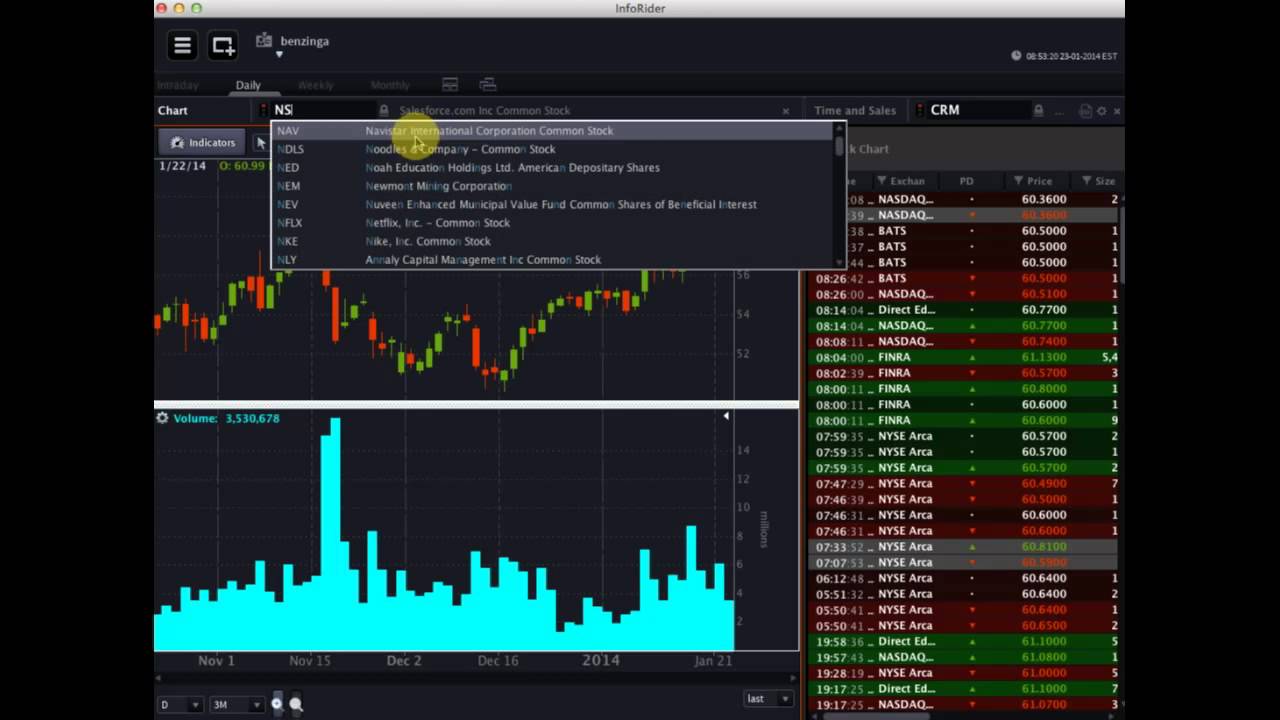Click the cascade windows icon
Image resolution: width=1280 pixels, height=720 pixels.
488,85
